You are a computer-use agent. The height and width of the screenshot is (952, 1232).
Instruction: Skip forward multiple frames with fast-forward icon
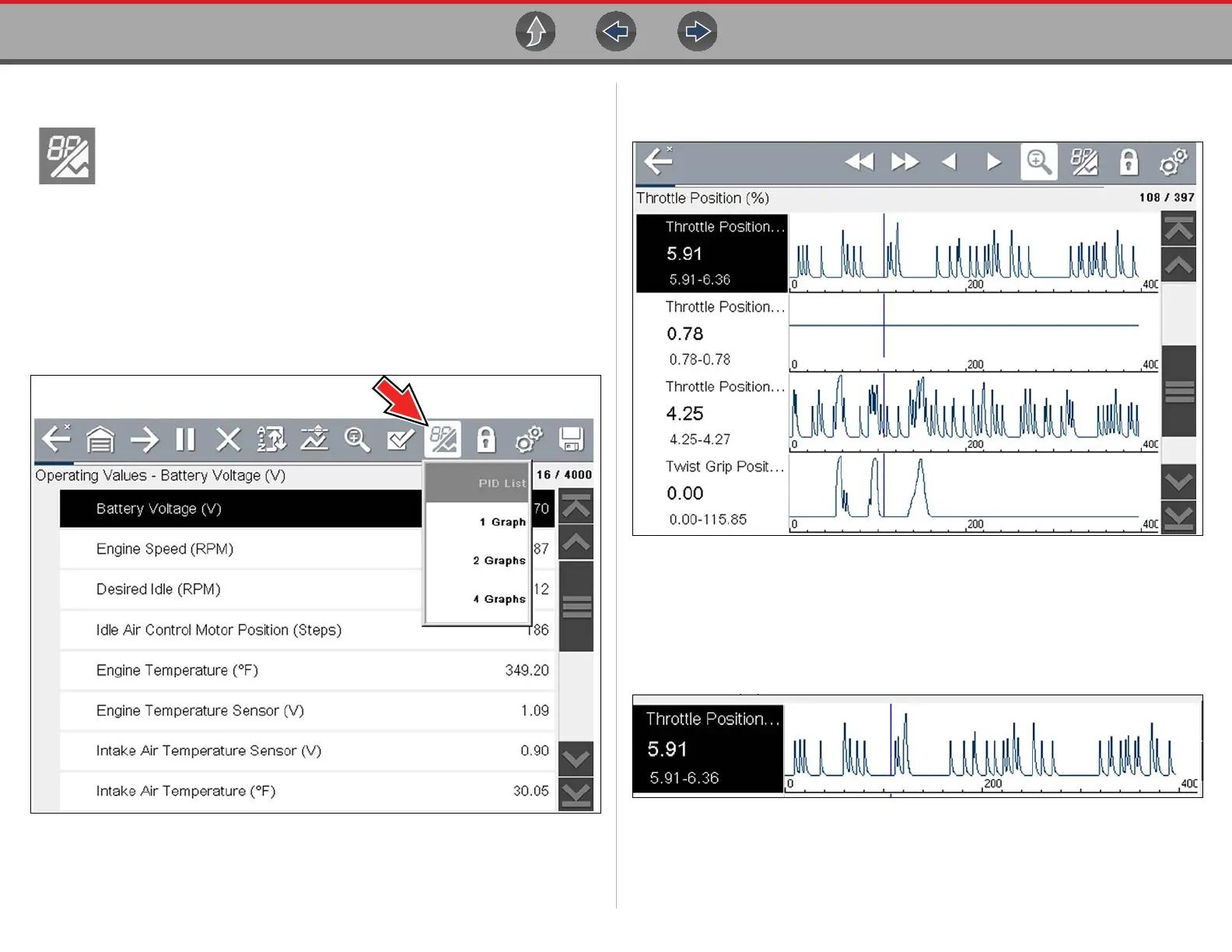point(905,162)
